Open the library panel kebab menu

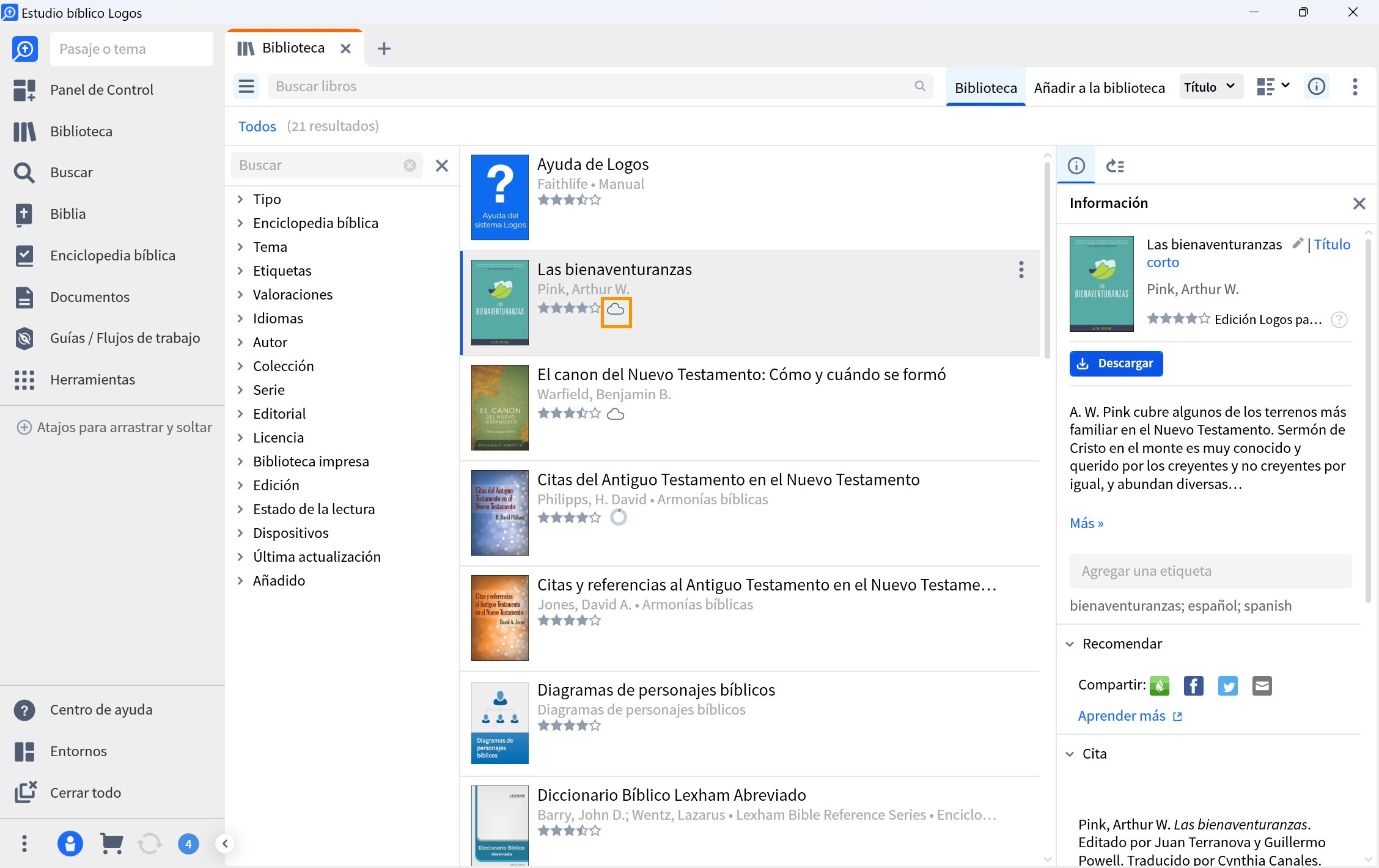coord(1355,87)
